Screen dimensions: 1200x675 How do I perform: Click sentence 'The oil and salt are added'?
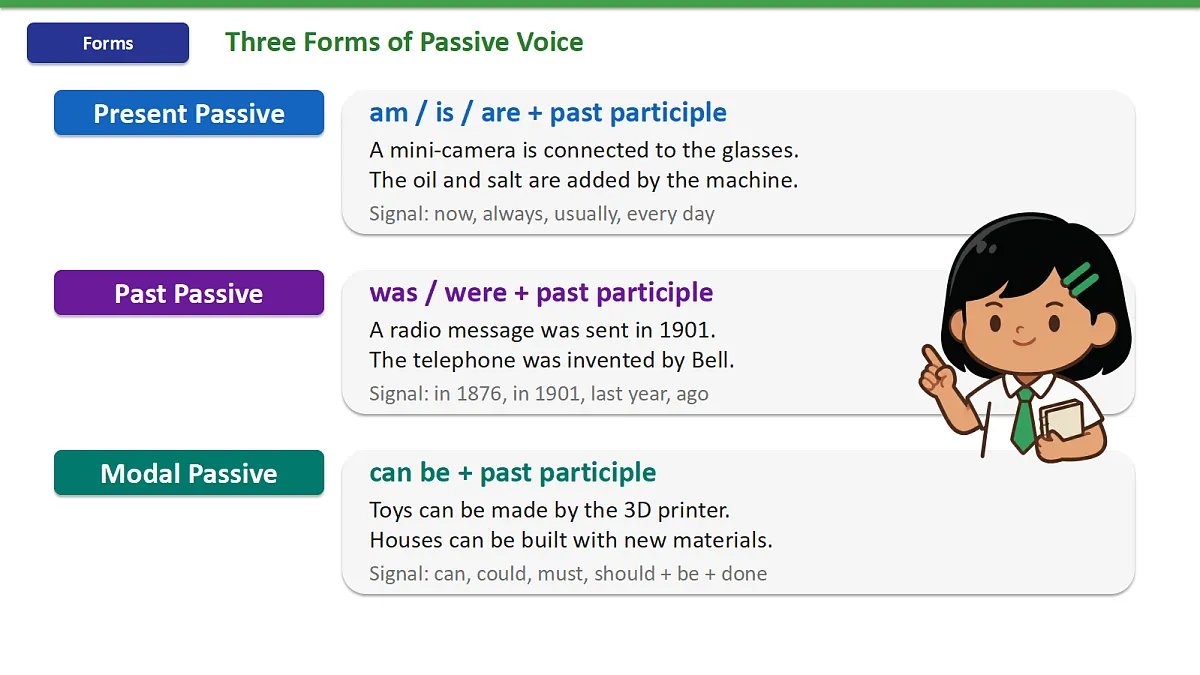pyautogui.click(x=584, y=180)
